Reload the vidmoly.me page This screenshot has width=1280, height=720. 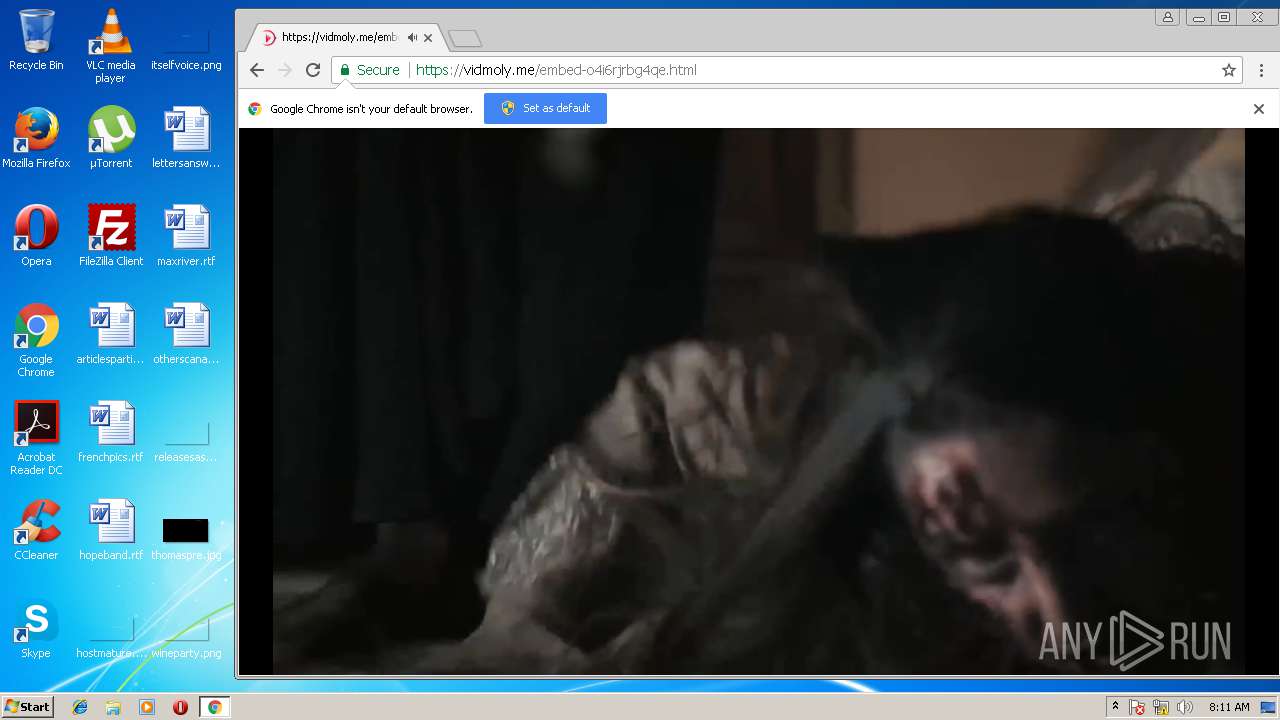313,70
